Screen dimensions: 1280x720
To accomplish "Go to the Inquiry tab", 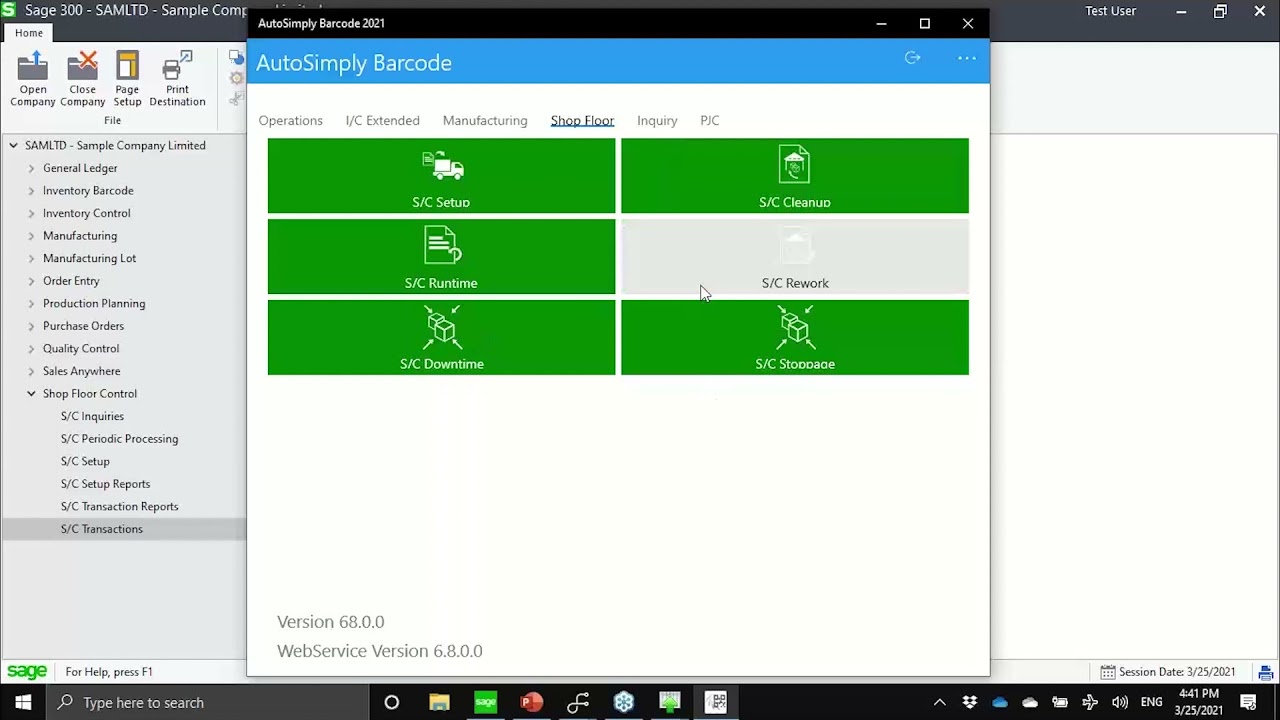I will pyautogui.click(x=657, y=120).
